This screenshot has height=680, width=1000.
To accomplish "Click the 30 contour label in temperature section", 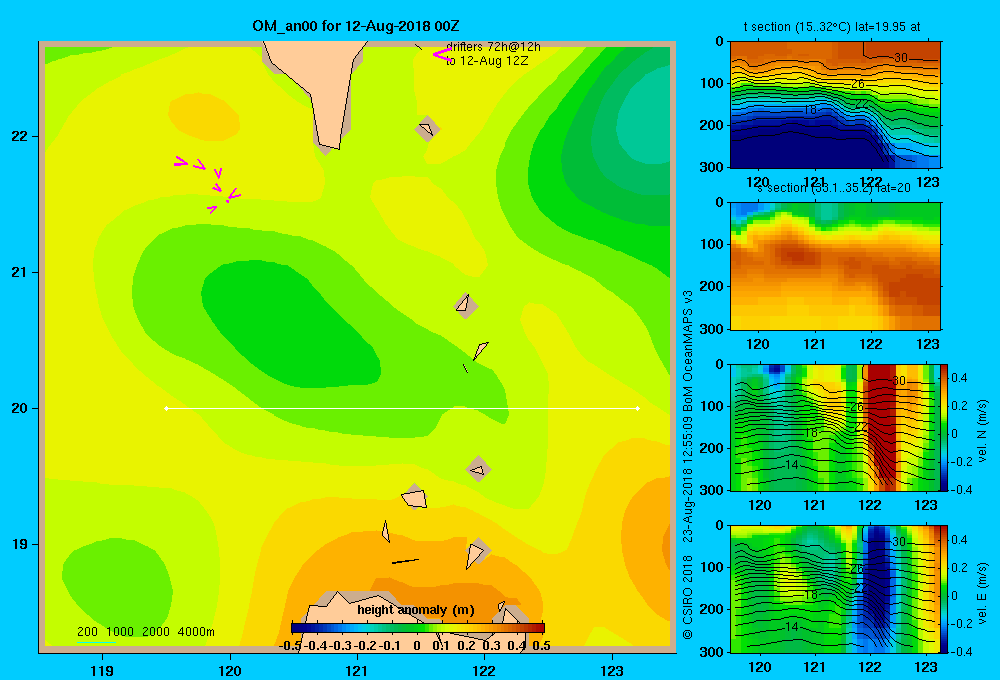I will coord(901,58).
